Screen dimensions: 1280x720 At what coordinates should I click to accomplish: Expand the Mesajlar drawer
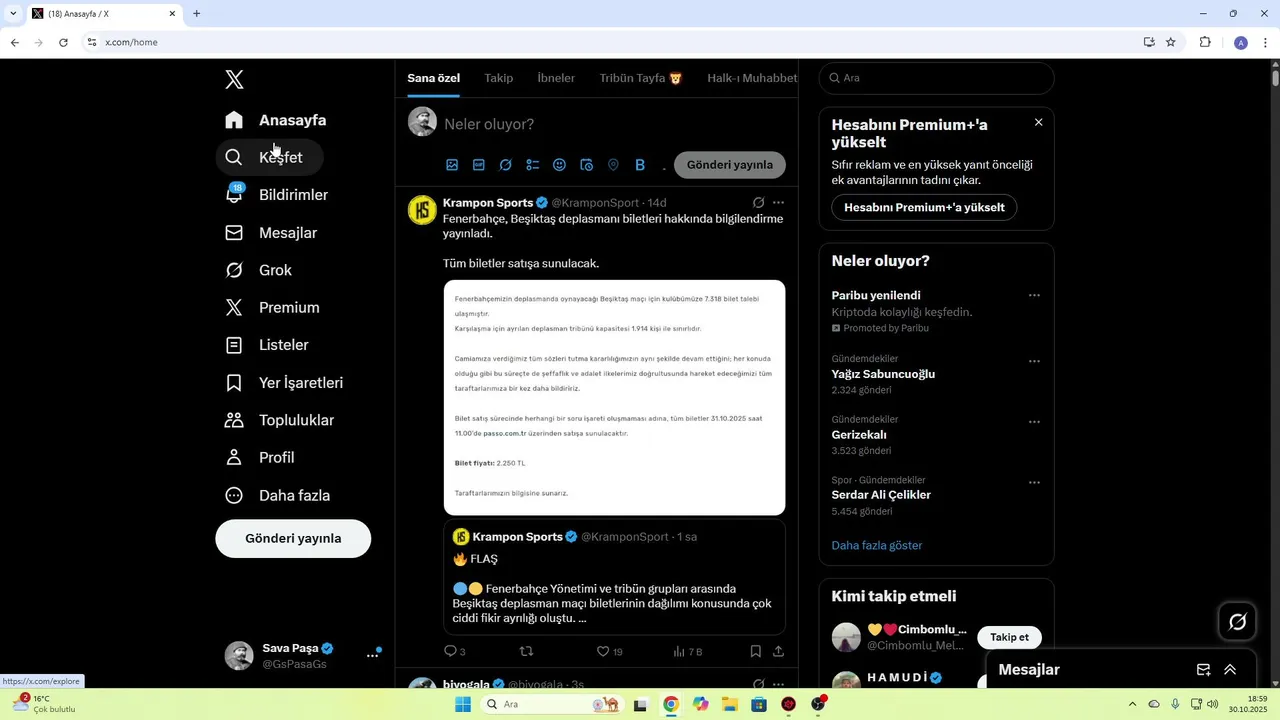(x=1230, y=670)
